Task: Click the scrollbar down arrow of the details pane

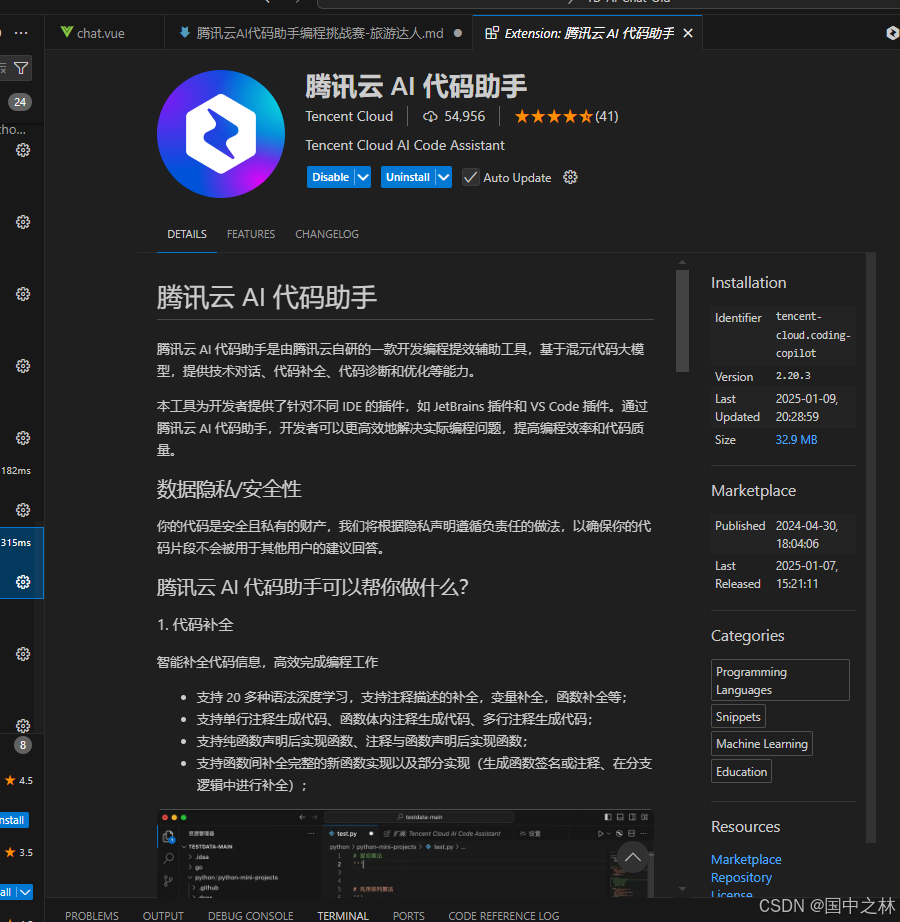Action: click(682, 889)
